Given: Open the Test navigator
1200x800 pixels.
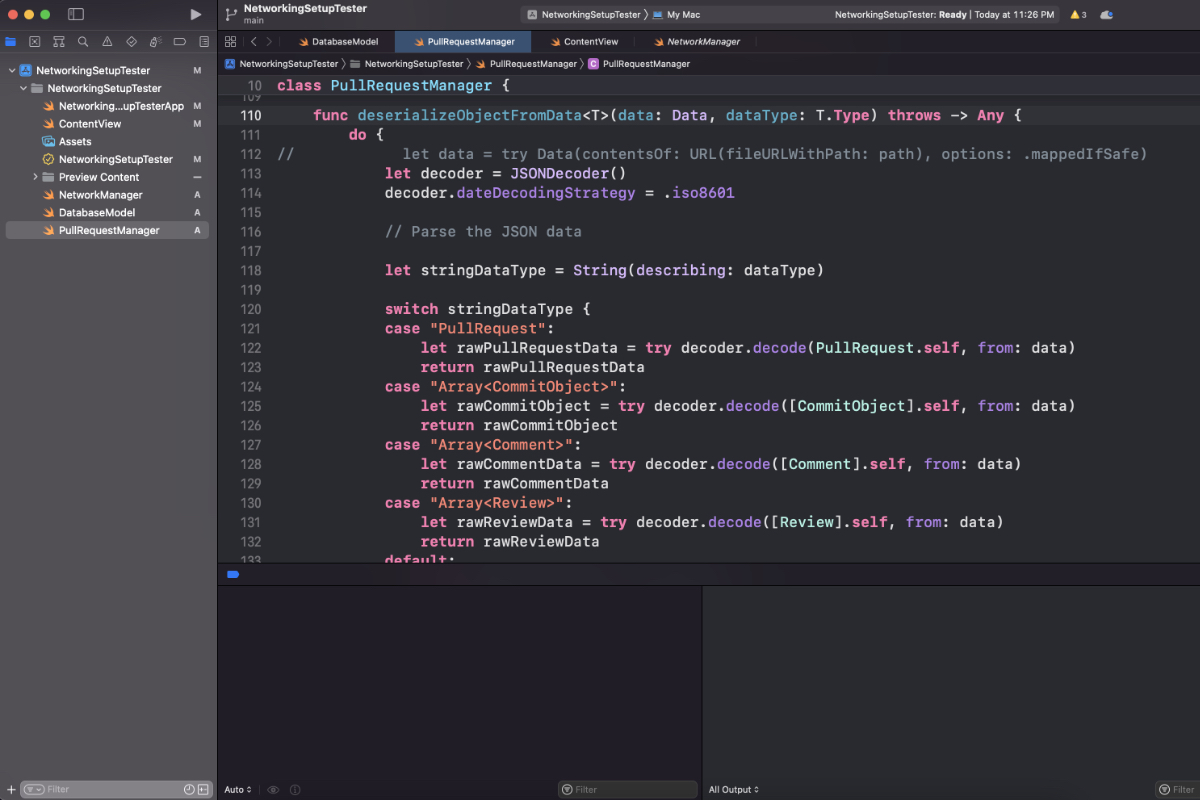Looking at the screenshot, I should 131,41.
